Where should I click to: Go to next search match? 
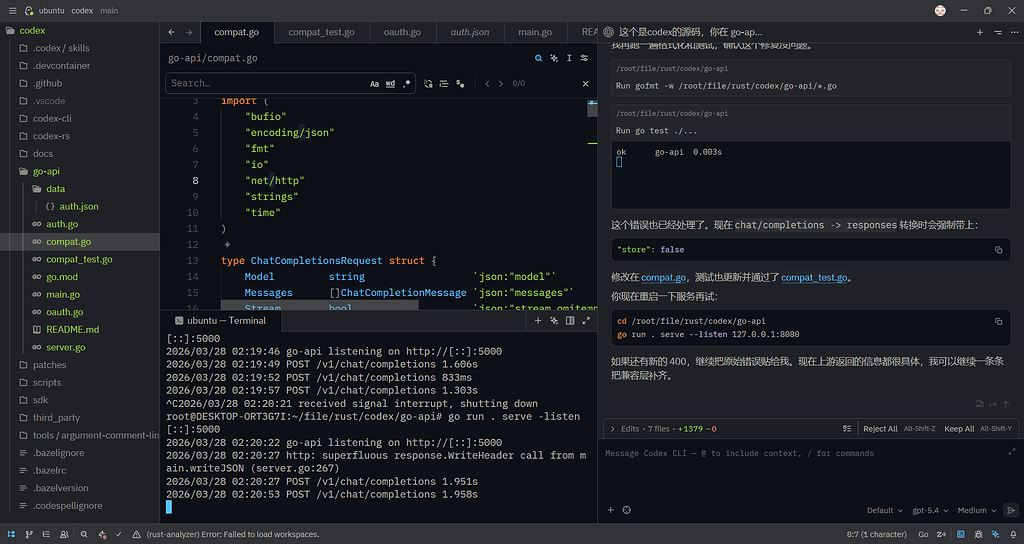coord(501,84)
